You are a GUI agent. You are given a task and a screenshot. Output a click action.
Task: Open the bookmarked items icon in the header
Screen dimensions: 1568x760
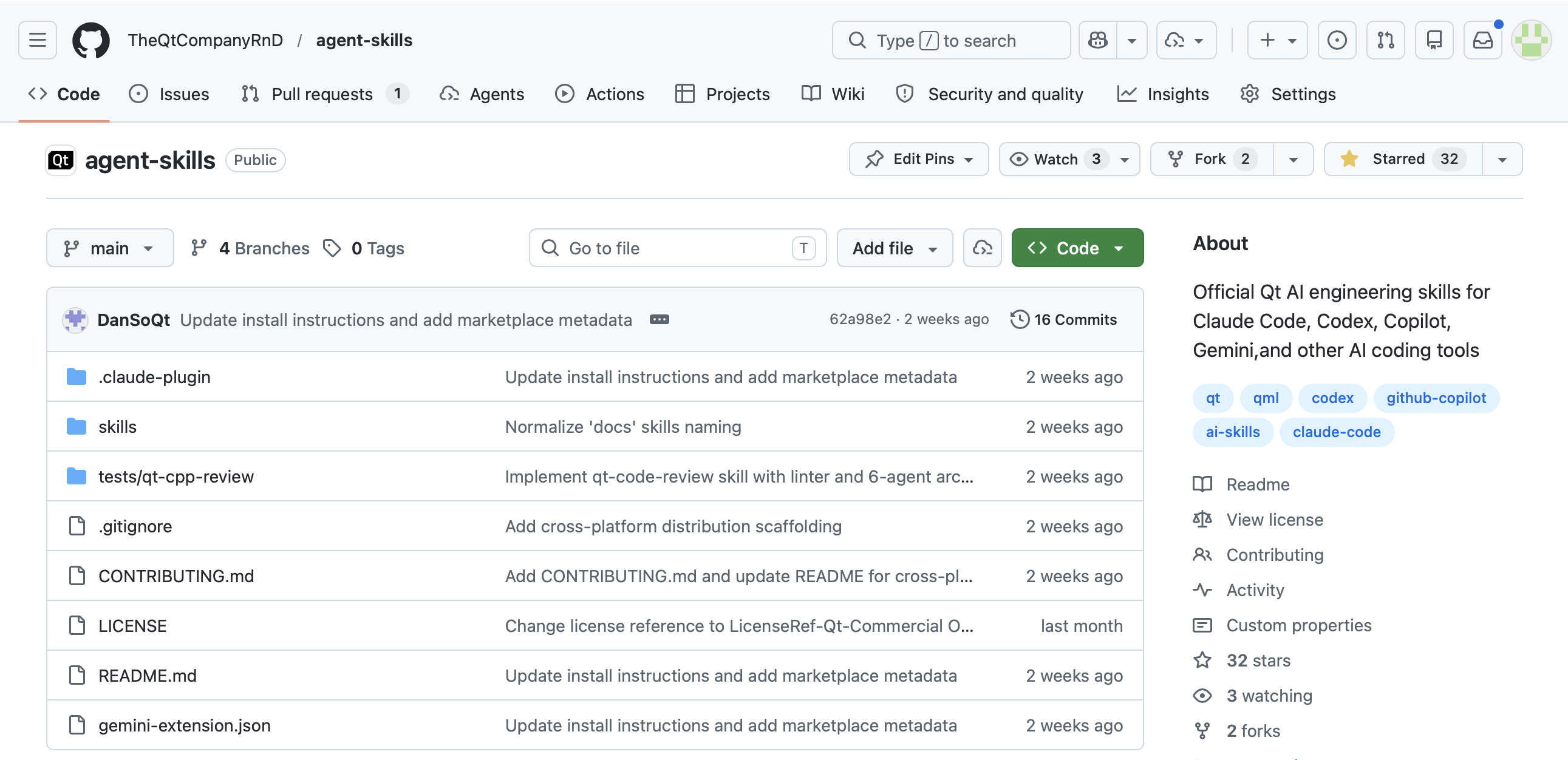tap(1434, 39)
